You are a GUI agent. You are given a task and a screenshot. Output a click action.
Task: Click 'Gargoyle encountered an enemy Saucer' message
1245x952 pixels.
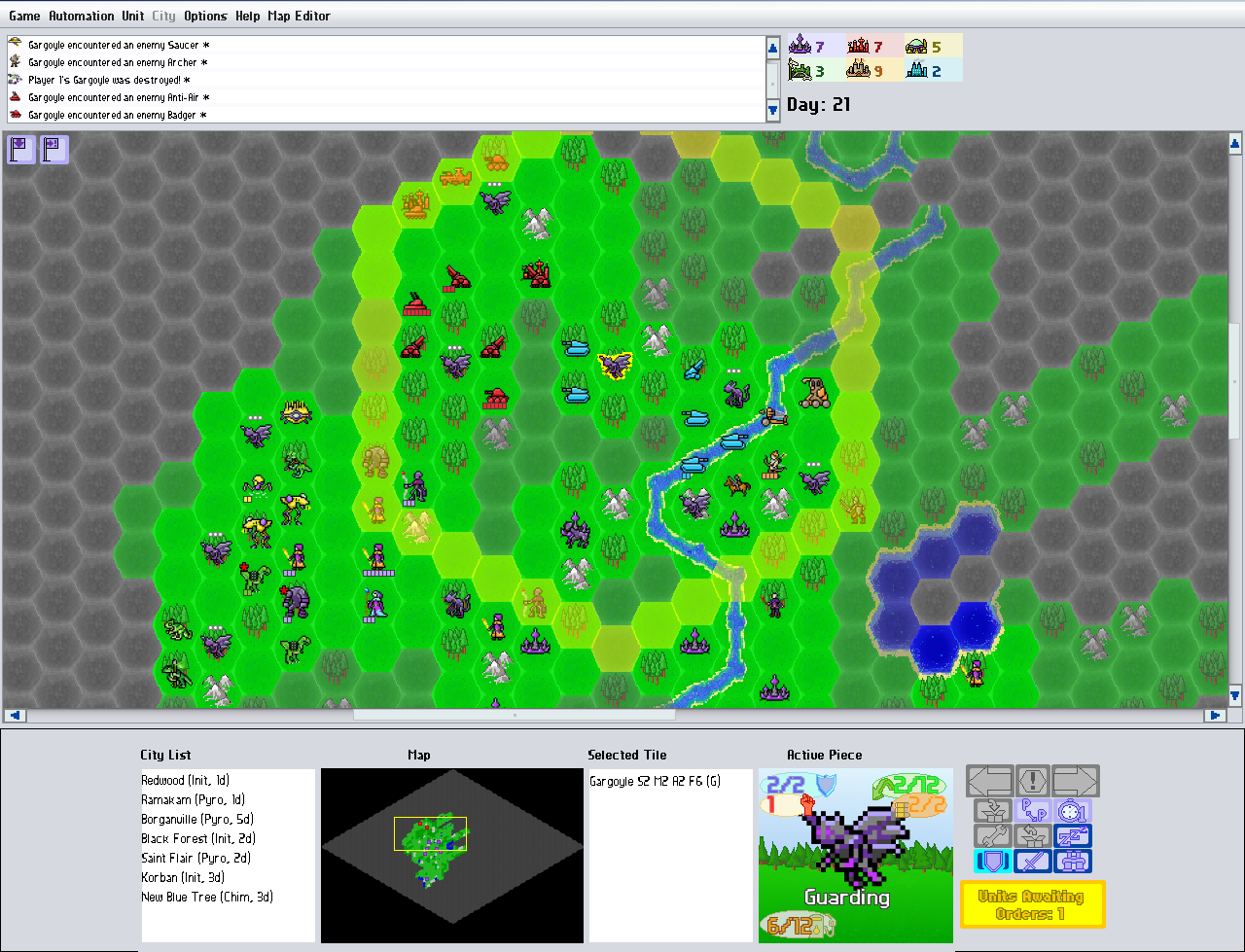pyautogui.click(x=387, y=45)
